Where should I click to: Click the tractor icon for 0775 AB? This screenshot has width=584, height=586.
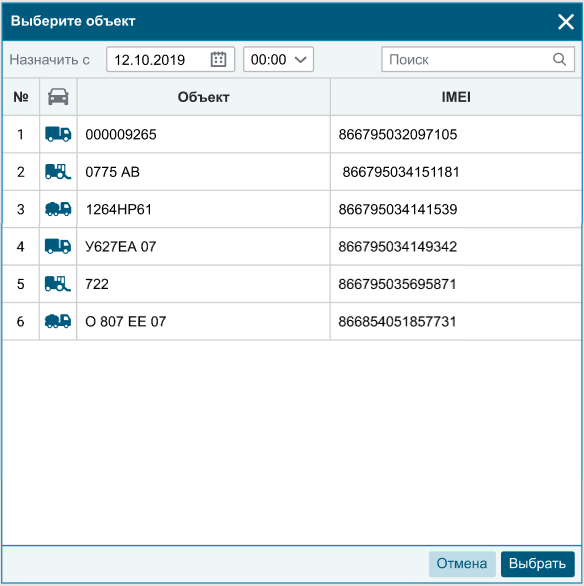[58, 172]
